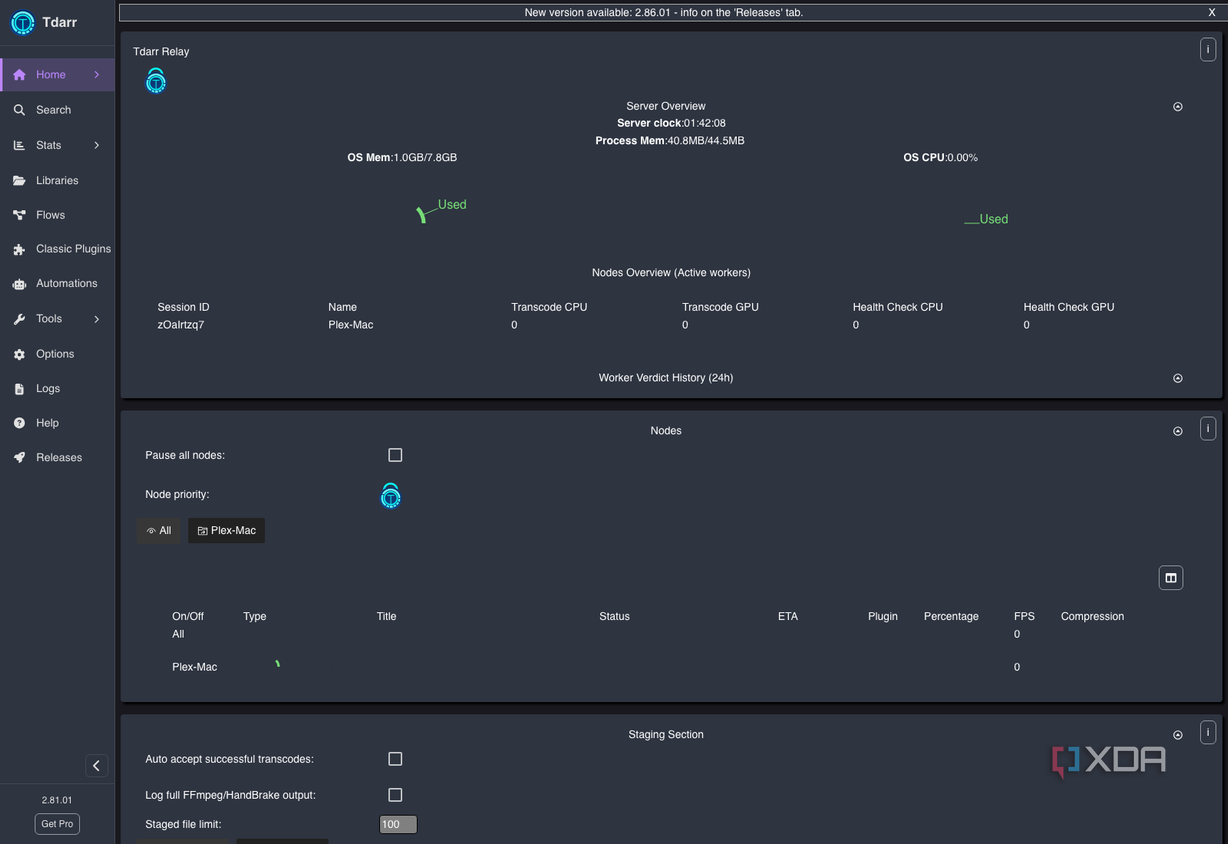Click the Tdarr Relay lock icon

click(155, 81)
